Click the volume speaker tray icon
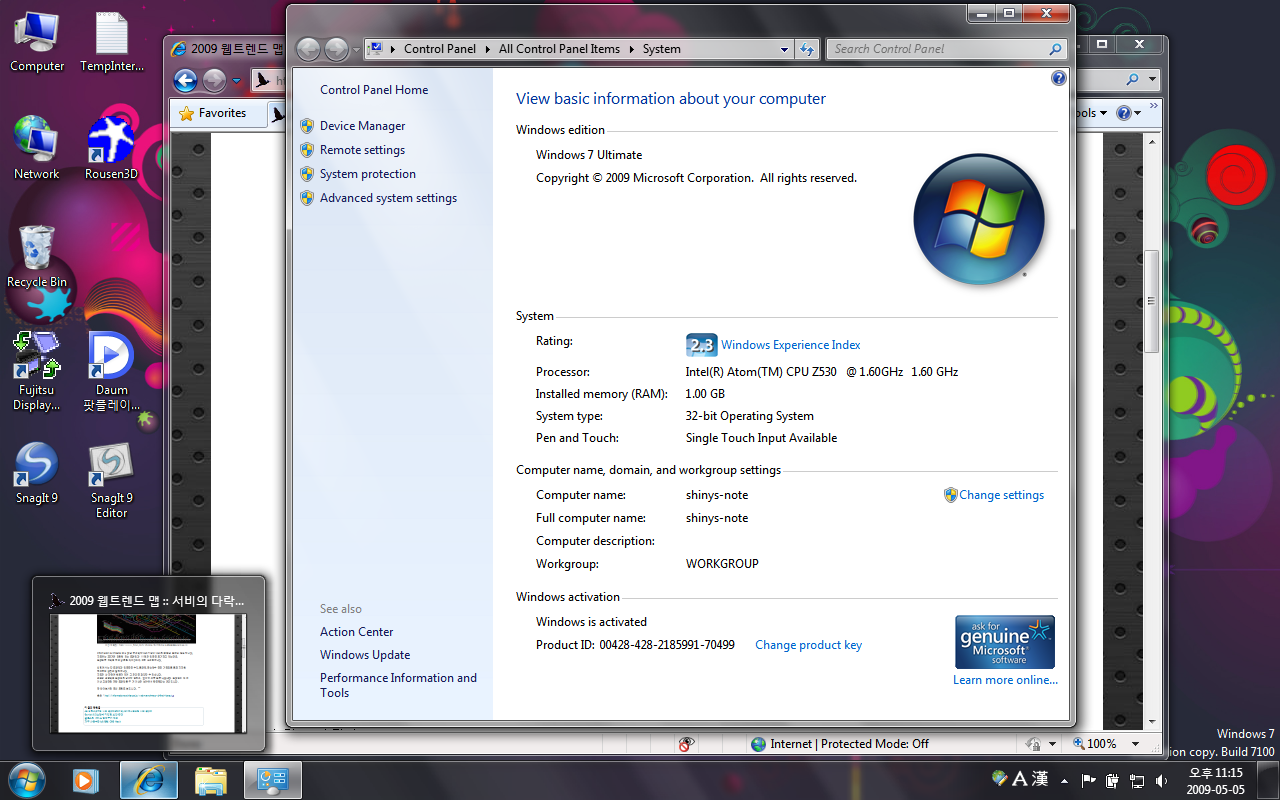This screenshot has width=1280, height=800. tap(1161, 780)
